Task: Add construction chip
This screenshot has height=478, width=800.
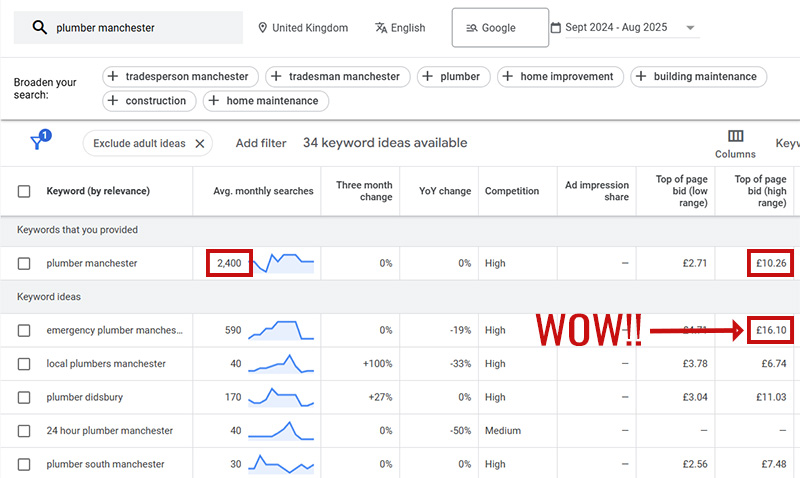Action: click(149, 101)
